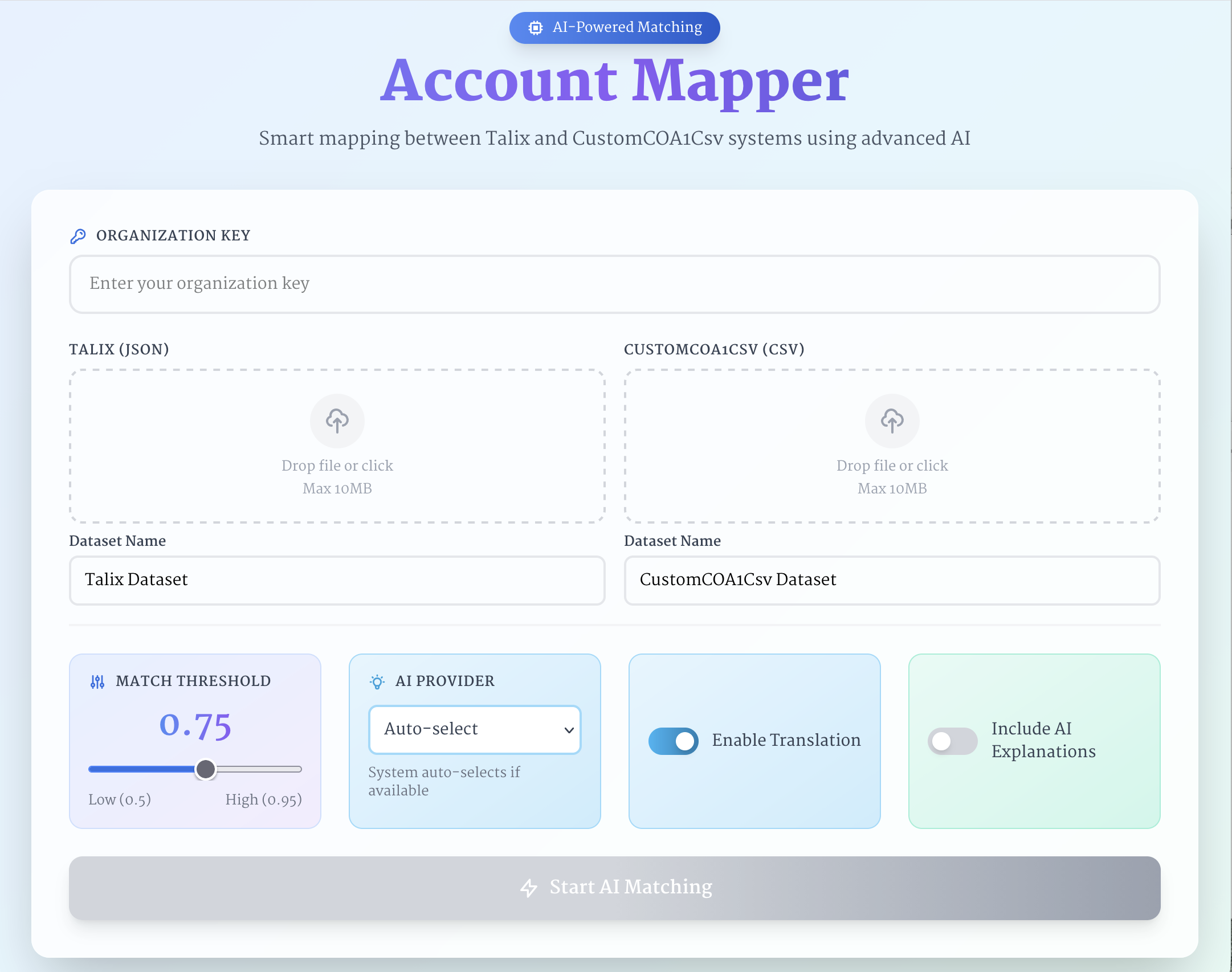Click the lightning bolt icon on Start AI Matching

(x=528, y=887)
